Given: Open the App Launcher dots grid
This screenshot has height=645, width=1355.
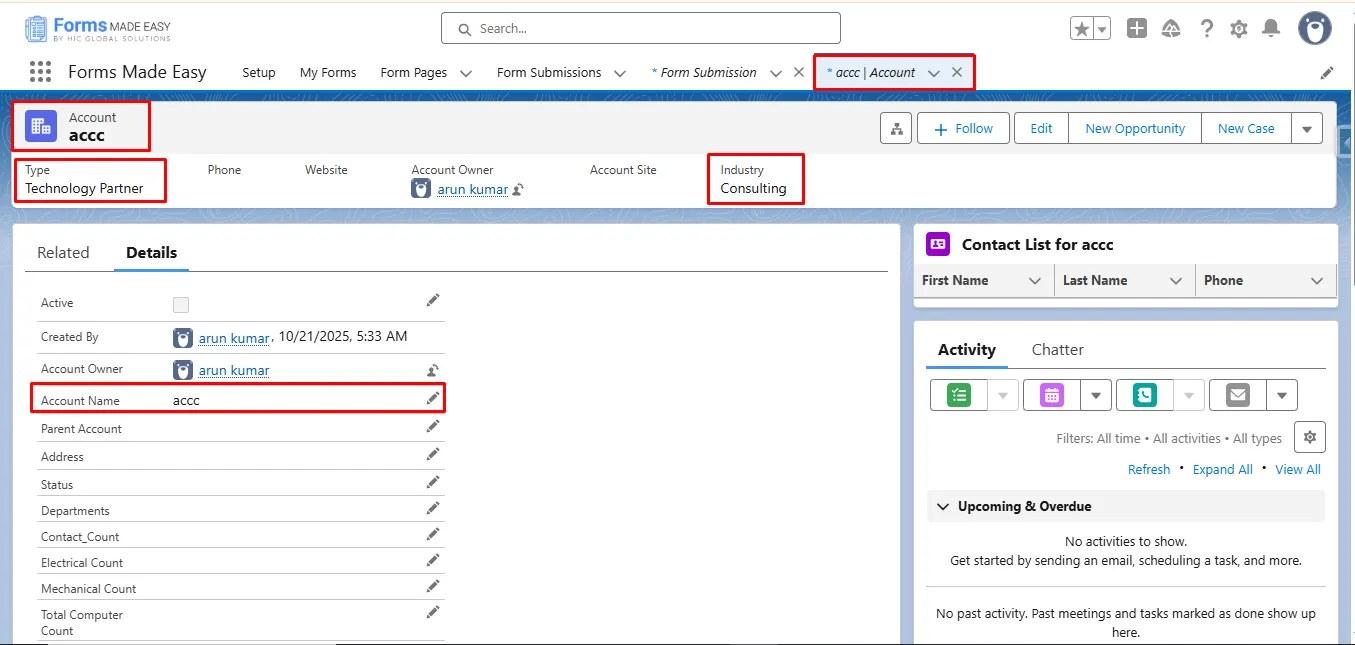Looking at the screenshot, I should click(x=40, y=72).
